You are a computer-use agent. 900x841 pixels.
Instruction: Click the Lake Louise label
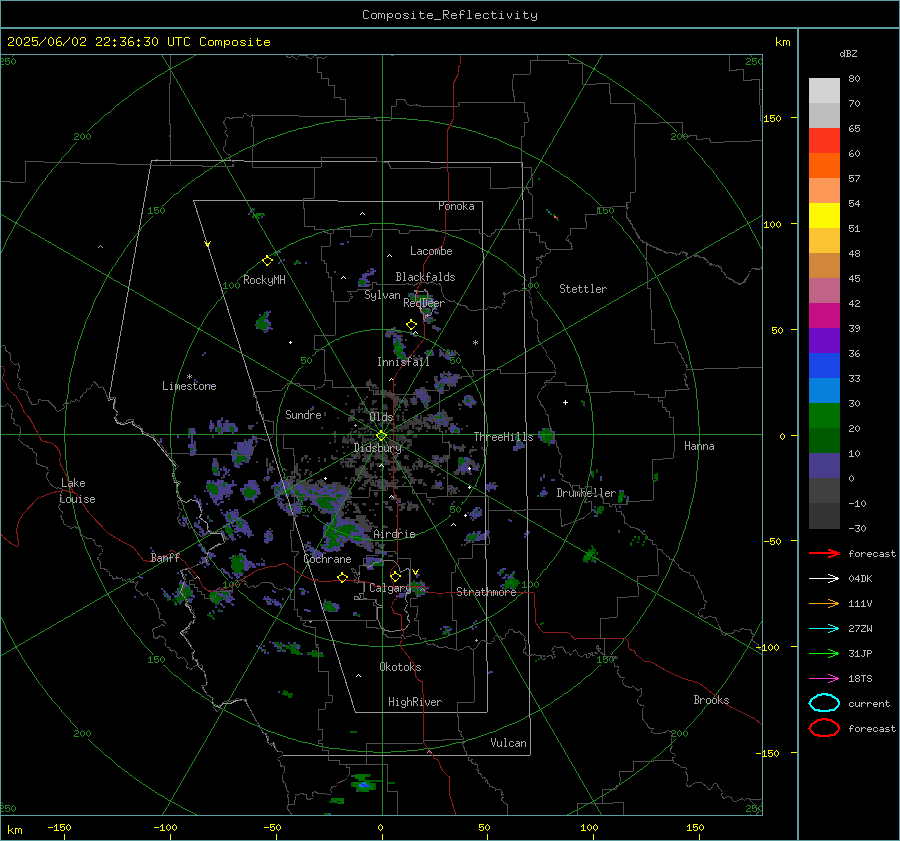pyautogui.click(x=78, y=491)
